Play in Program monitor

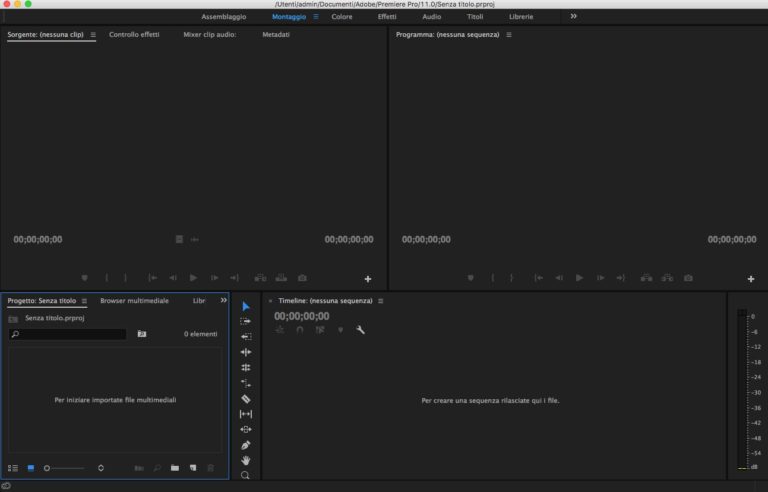[x=579, y=278]
